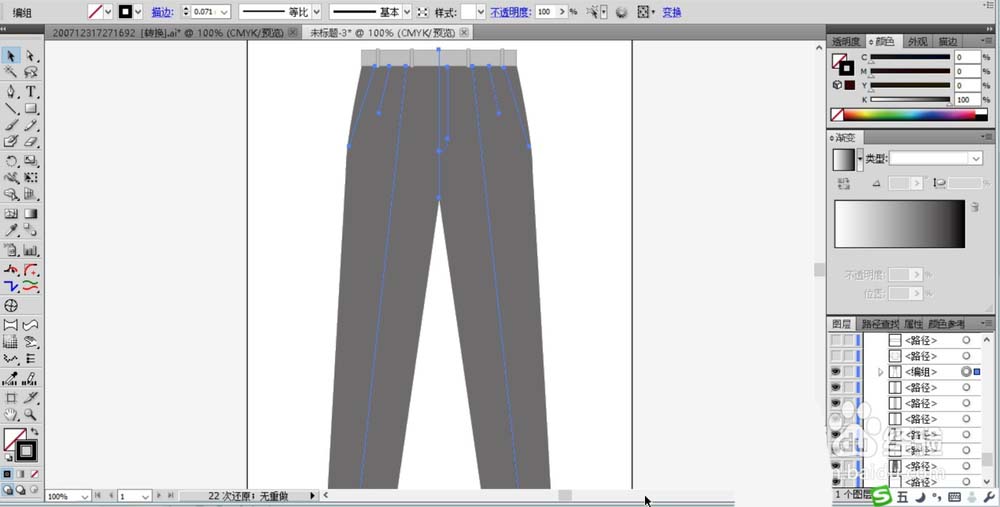Click the Default Fill and Stroke icon
Image resolution: width=1000 pixels, height=507 pixels.
point(8,457)
